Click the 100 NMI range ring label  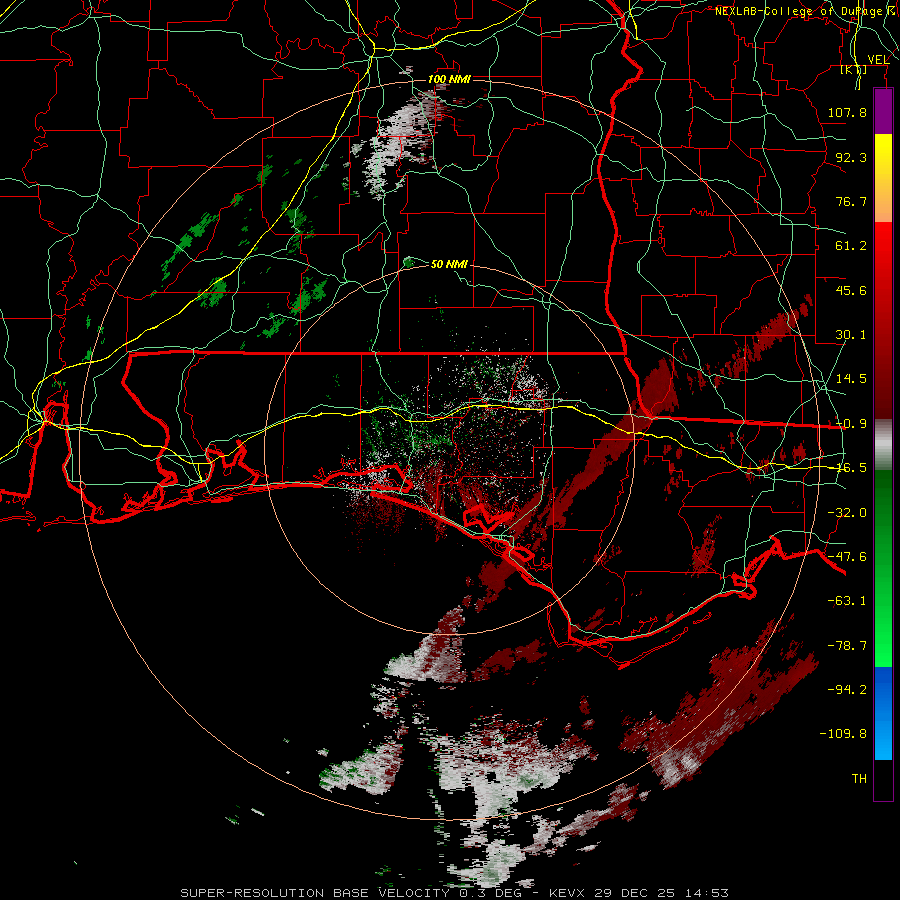point(449,79)
